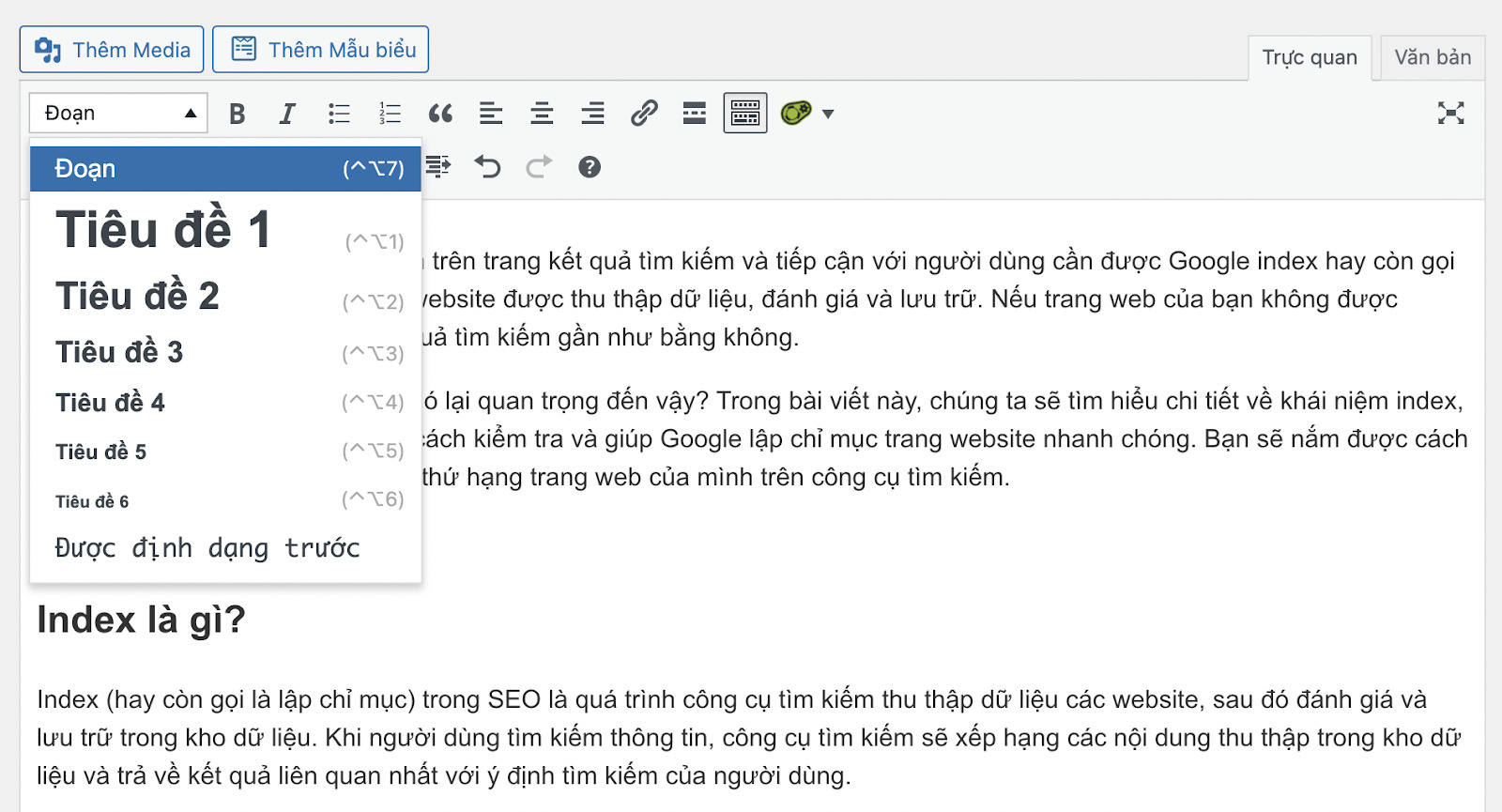This screenshot has height=812, width=1502.
Task: Click text 'thứ hạng trang web của mình'
Action: point(587,477)
